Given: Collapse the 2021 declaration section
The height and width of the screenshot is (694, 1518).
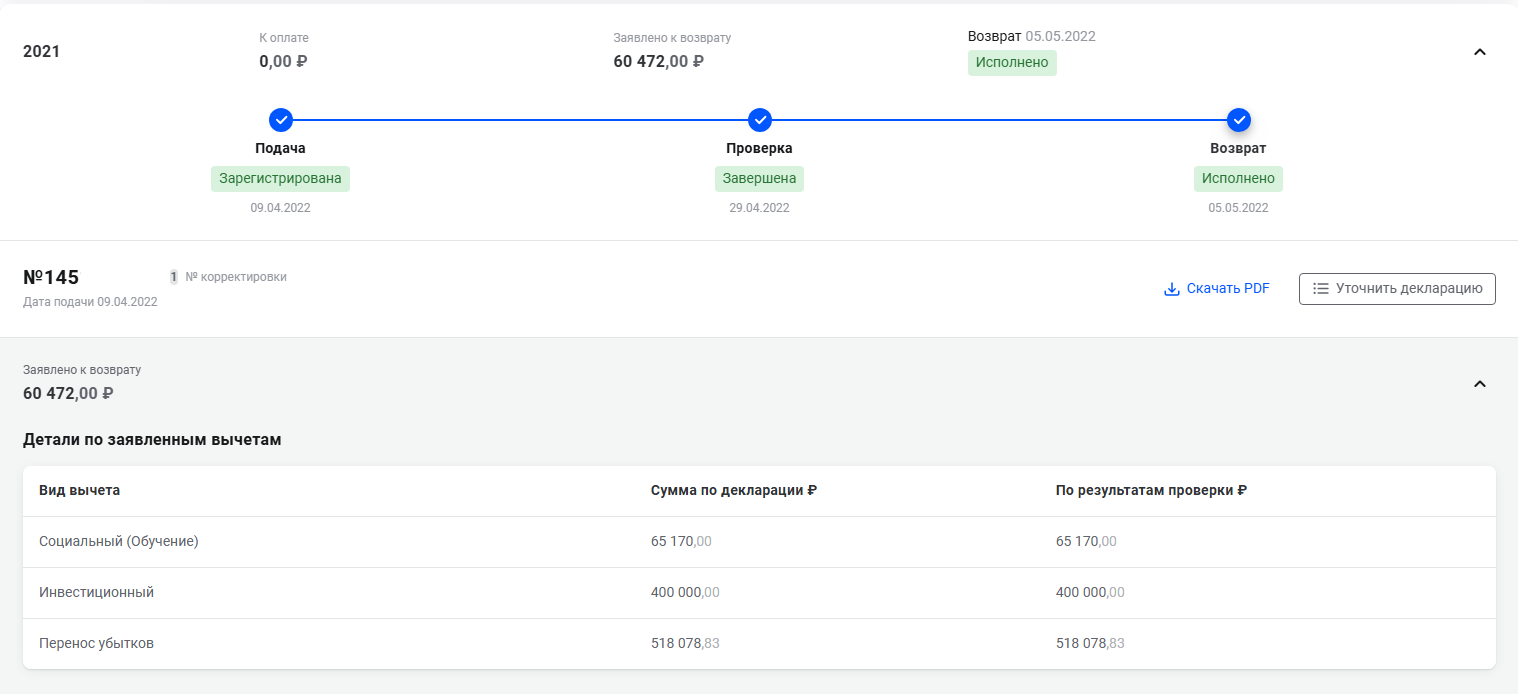Looking at the screenshot, I should (x=1480, y=52).
